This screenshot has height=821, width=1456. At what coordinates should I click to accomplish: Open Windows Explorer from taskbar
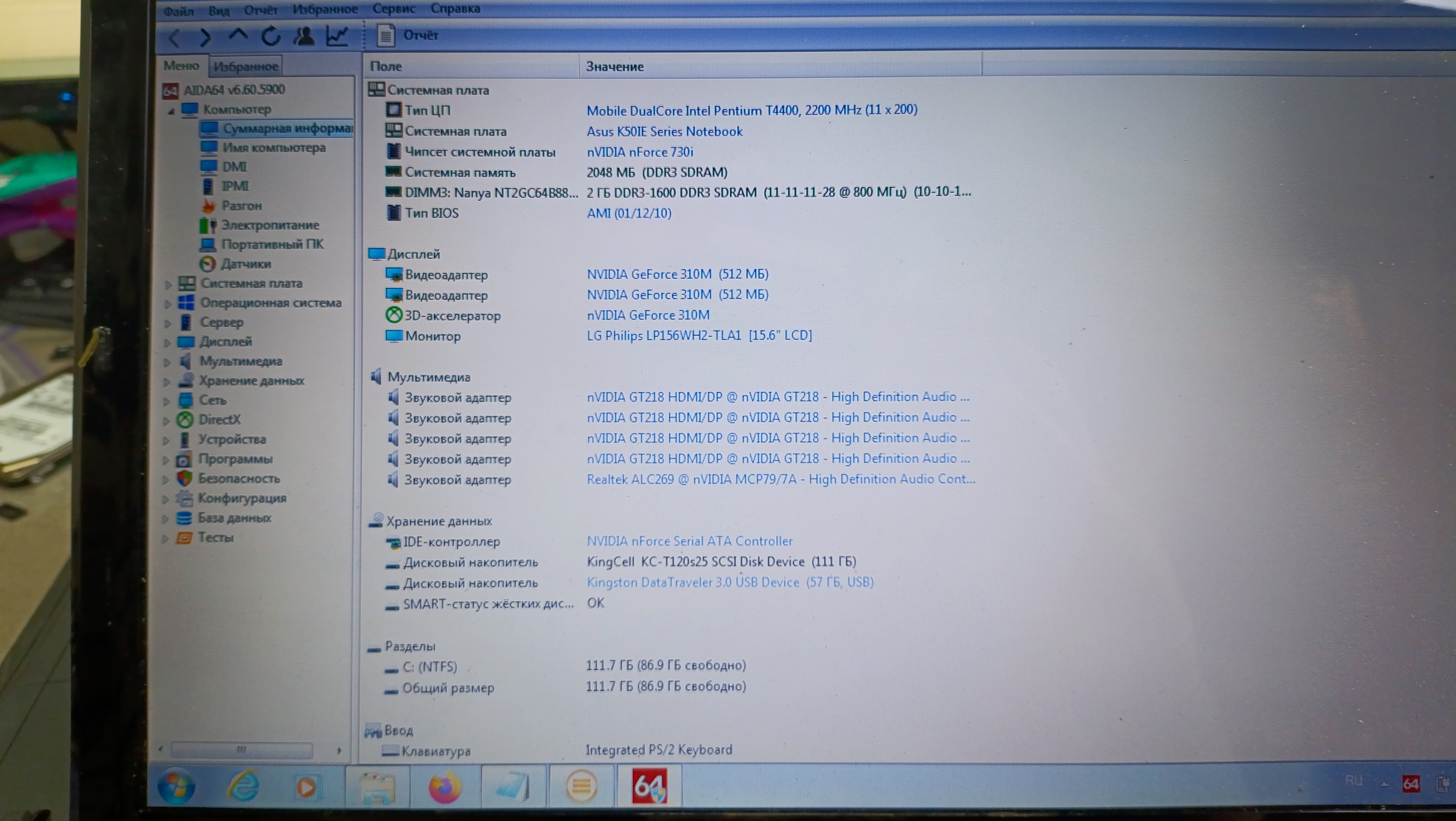[378, 787]
